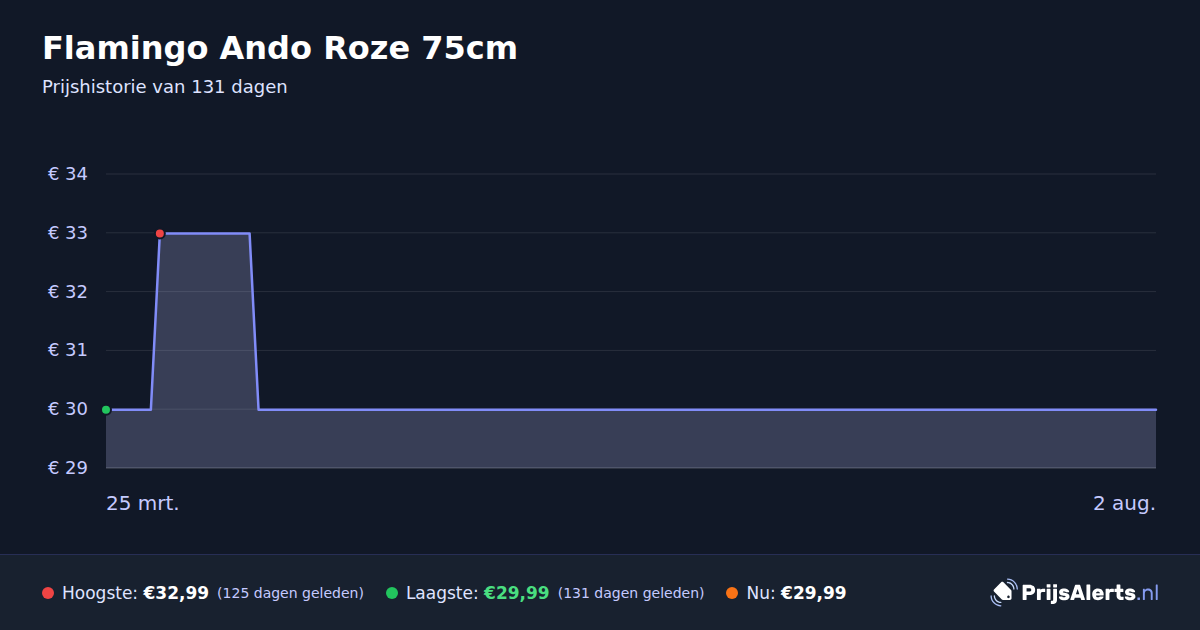Click the Nu €29,99 current price
This screenshot has height=630, width=1200.
813,593
